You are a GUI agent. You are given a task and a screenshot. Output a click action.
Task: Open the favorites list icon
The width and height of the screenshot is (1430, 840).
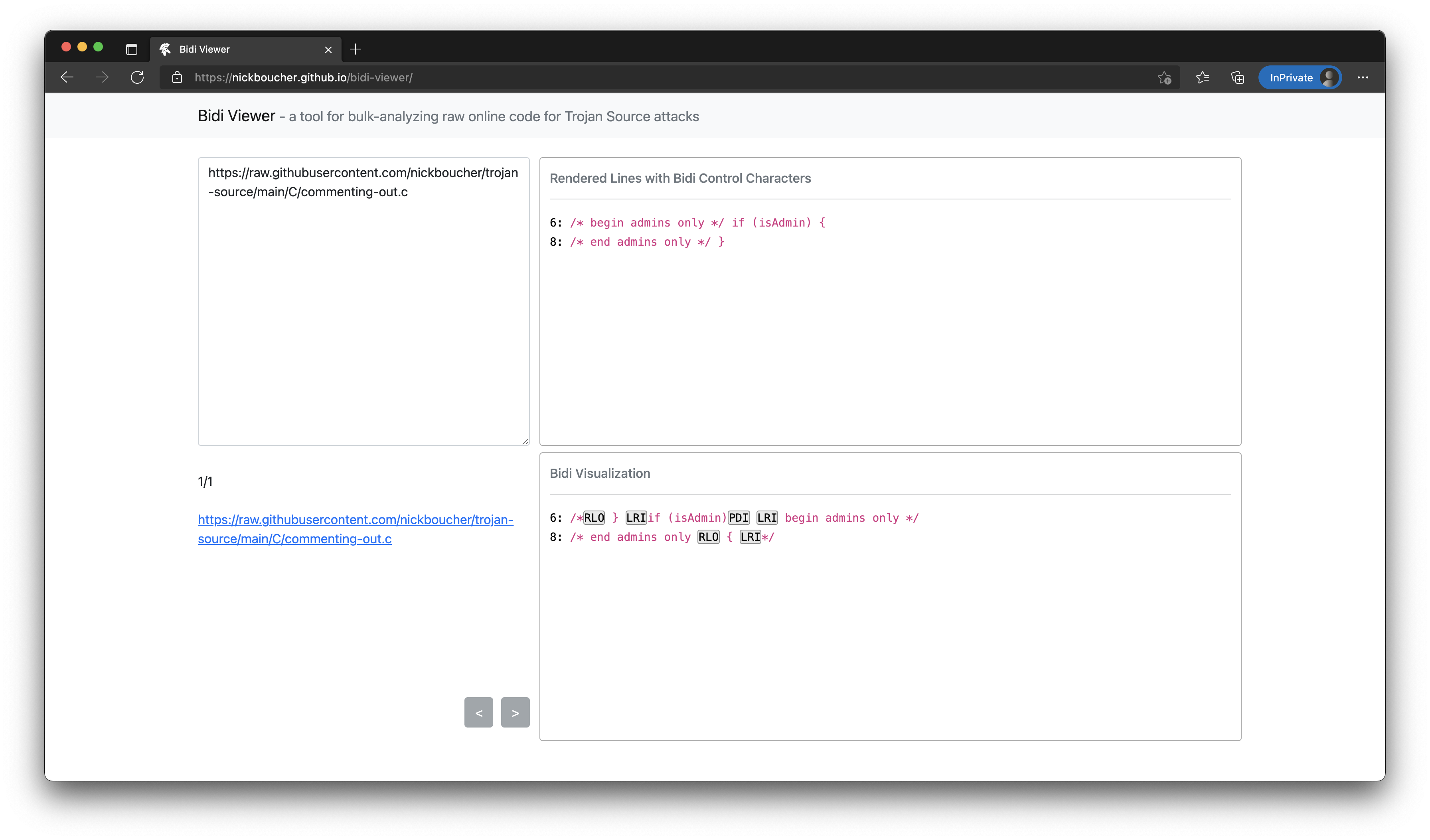1203,78
